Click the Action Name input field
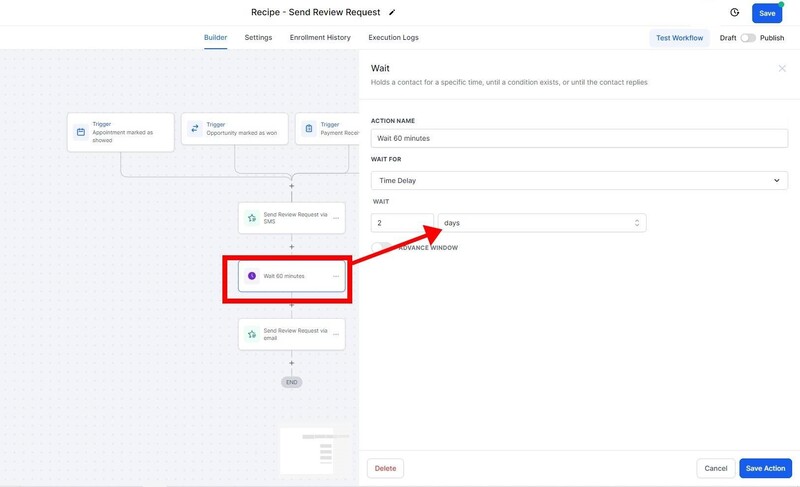This screenshot has height=487, width=800. click(x=579, y=138)
